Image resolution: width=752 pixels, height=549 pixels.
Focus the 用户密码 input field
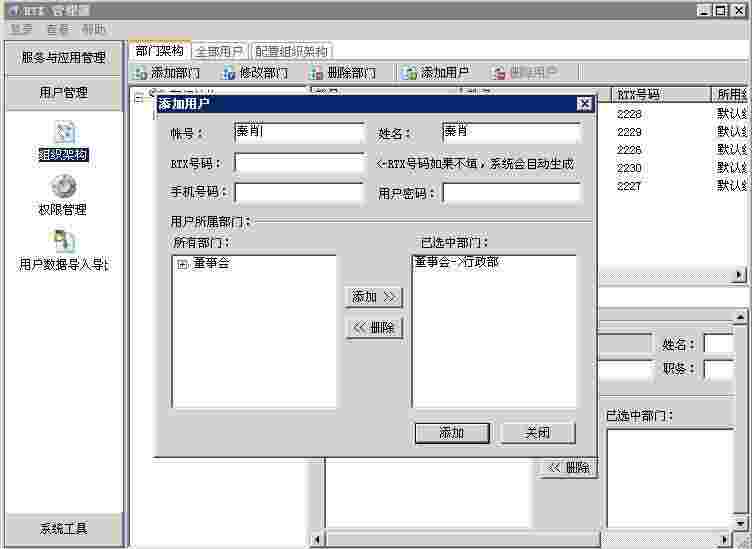512,193
